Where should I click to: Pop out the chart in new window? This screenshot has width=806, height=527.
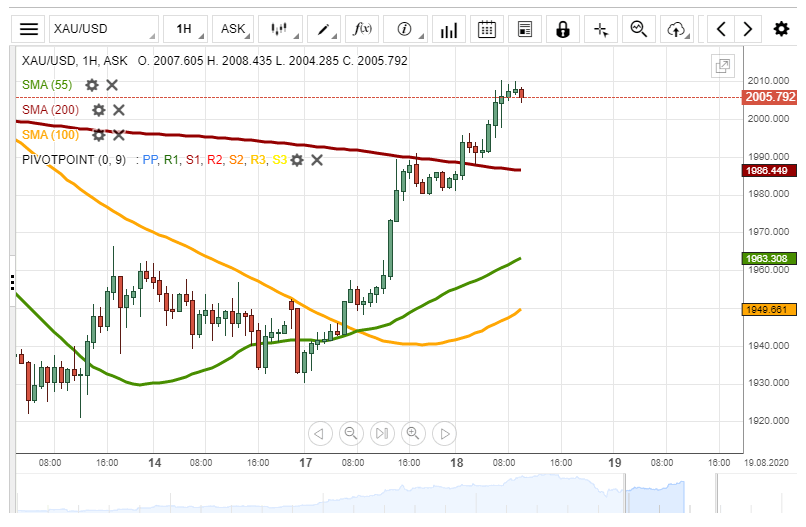(723, 66)
